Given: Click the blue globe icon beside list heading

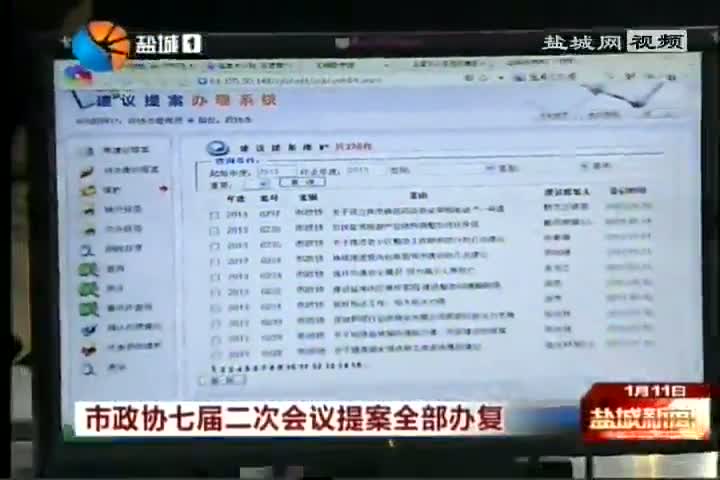Looking at the screenshot, I should (217, 148).
